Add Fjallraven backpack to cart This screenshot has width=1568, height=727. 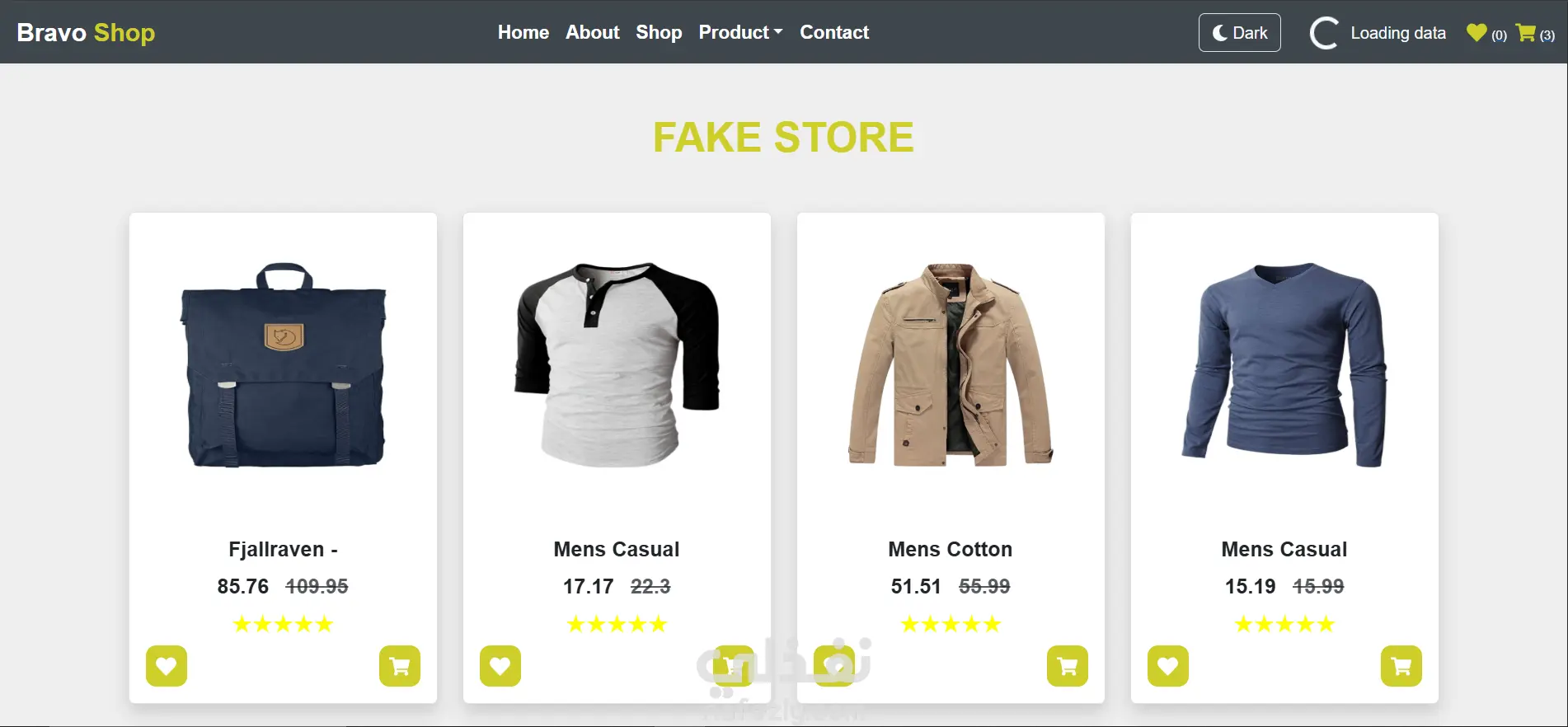pos(400,666)
